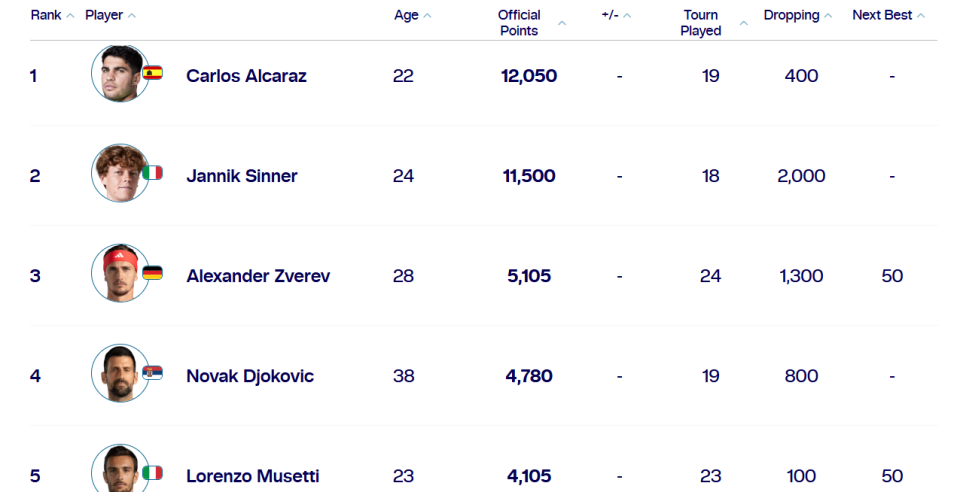Click the Spanish flag icon
The image size is (960, 492).
pos(153,73)
